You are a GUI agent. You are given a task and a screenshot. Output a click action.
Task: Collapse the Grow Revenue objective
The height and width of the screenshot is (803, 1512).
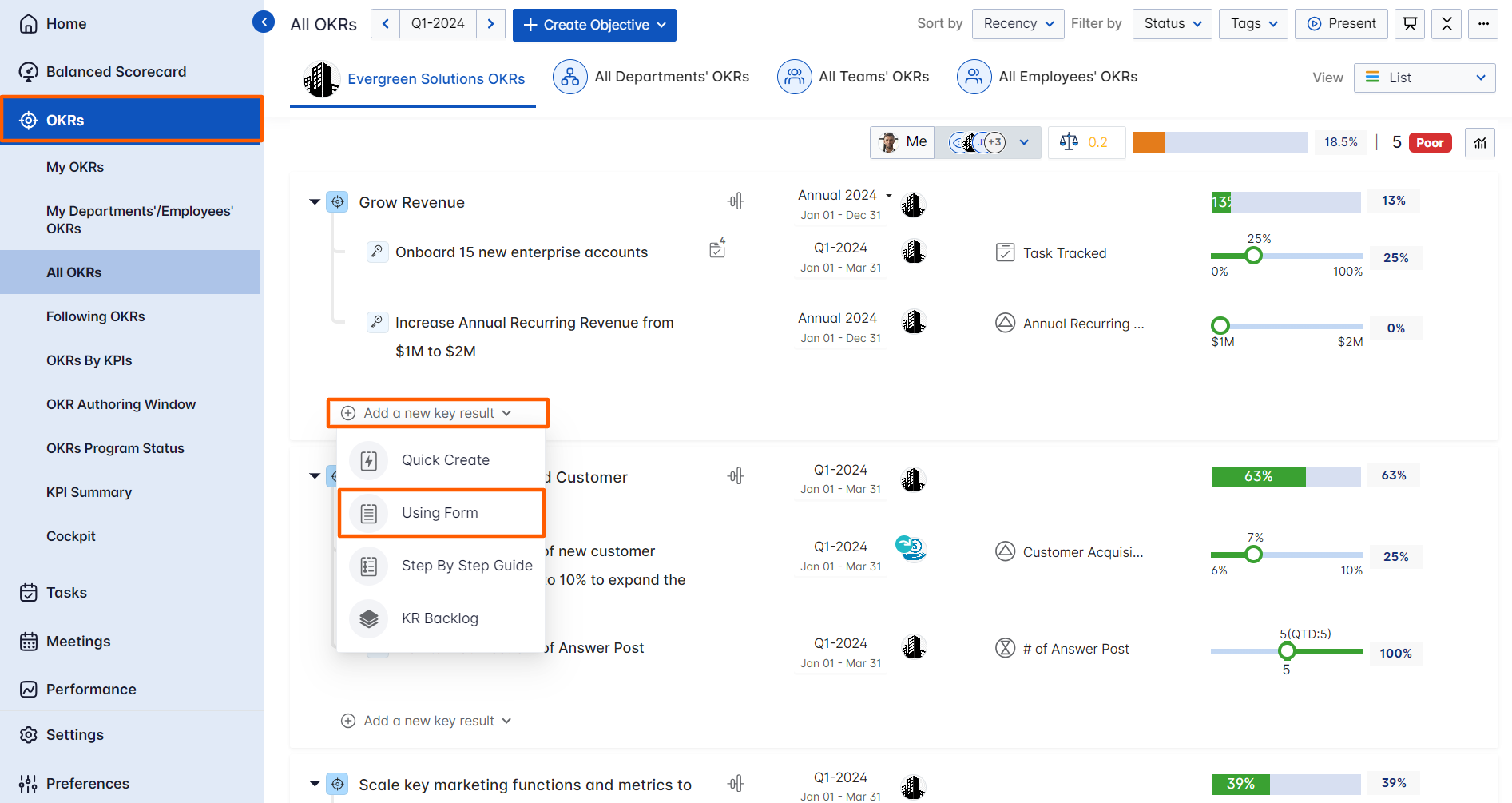315,202
